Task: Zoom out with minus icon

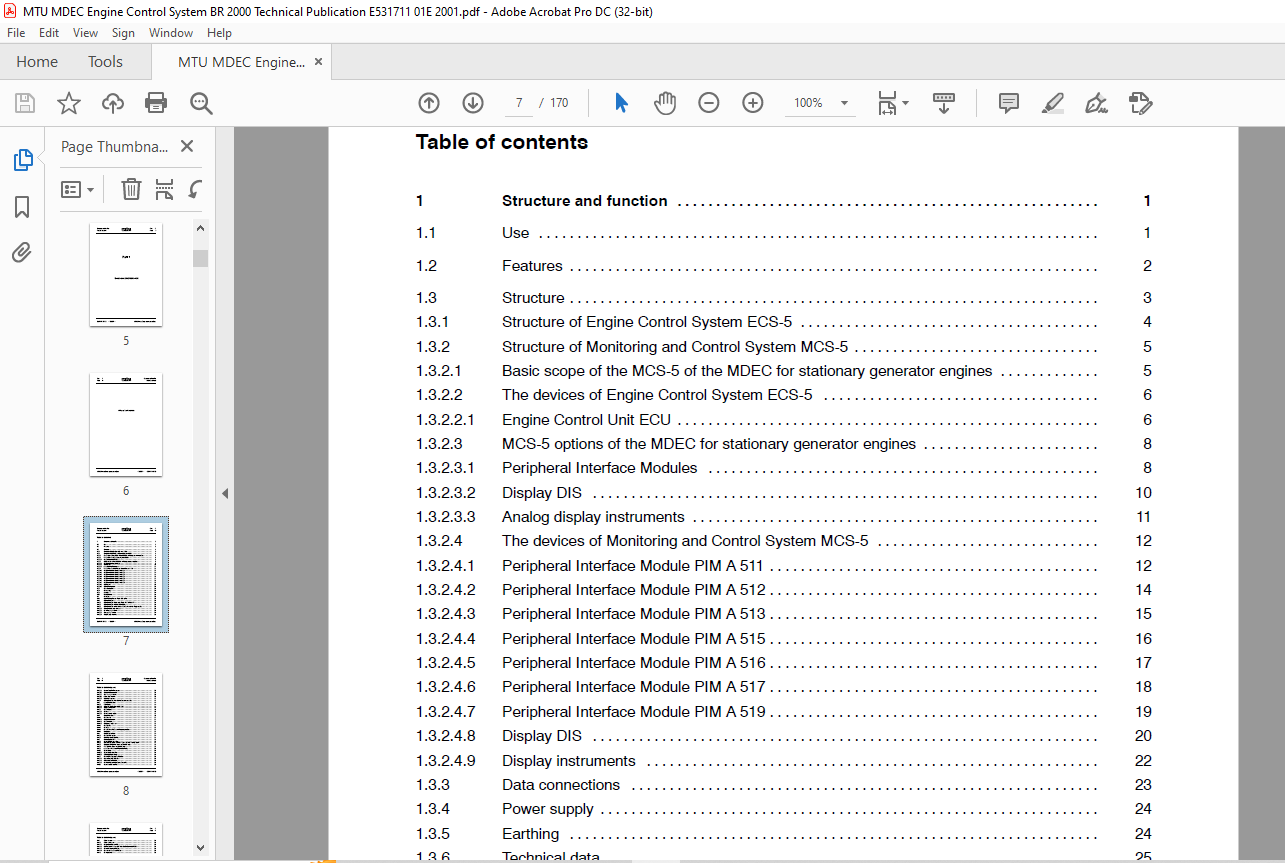Action: [709, 103]
